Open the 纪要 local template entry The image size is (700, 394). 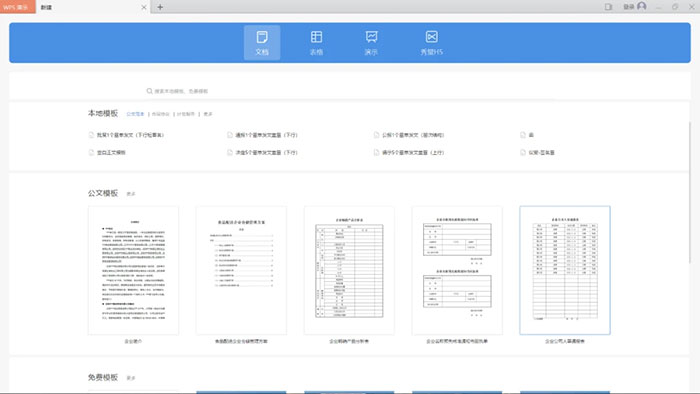pos(538,153)
